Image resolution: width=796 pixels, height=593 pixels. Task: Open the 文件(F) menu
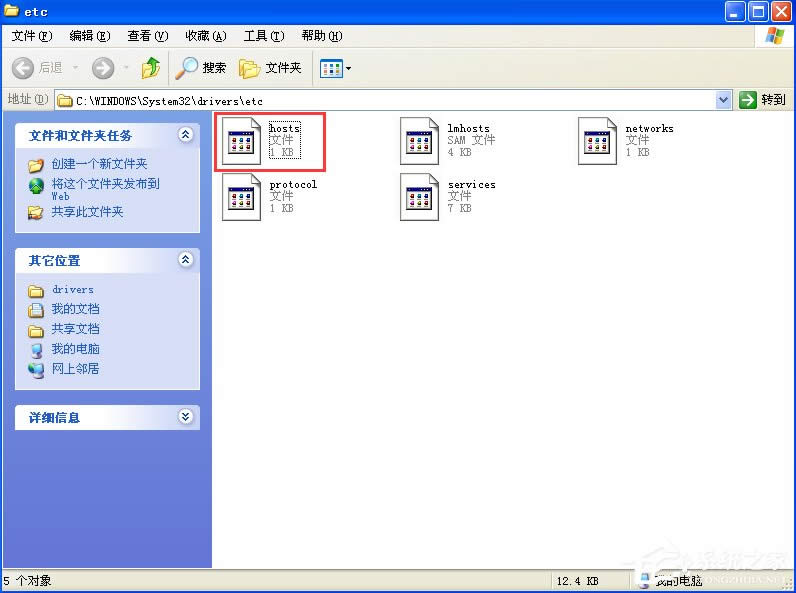point(31,36)
